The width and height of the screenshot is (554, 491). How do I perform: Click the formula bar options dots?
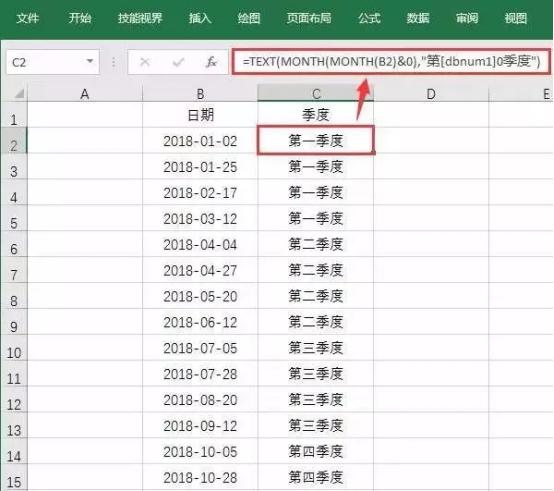pyautogui.click(x=113, y=63)
